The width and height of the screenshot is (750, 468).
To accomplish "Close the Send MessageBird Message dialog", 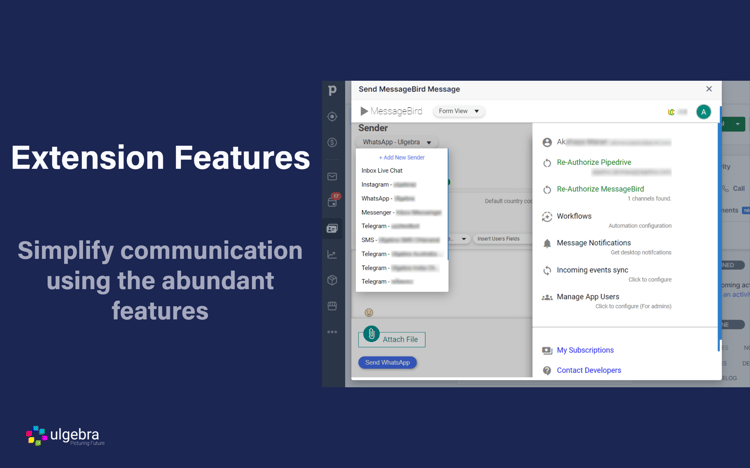I will pyautogui.click(x=709, y=89).
